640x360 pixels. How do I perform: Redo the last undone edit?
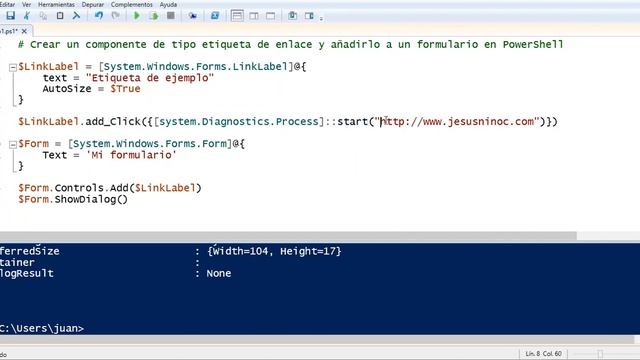[x=116, y=16]
